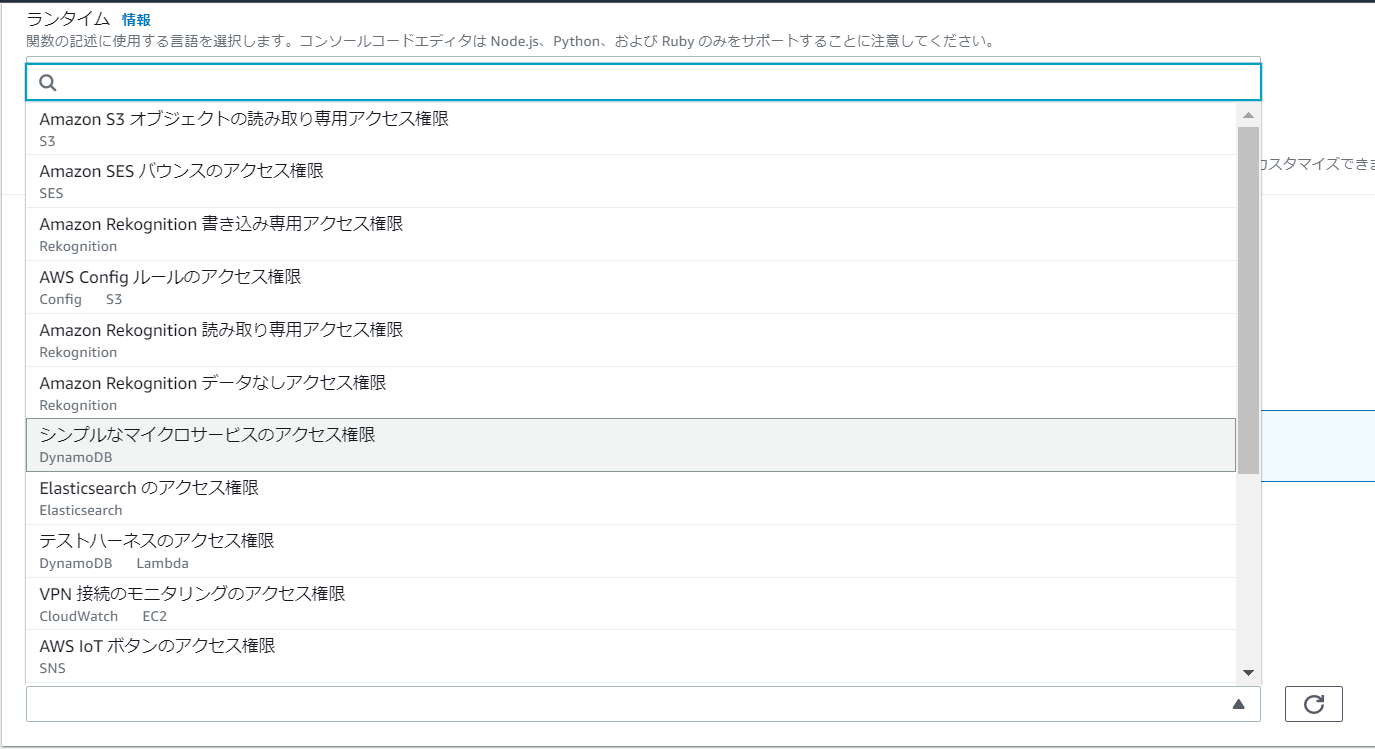Click the search magnifier icon
The height and width of the screenshot is (749, 1375).
pos(47,83)
